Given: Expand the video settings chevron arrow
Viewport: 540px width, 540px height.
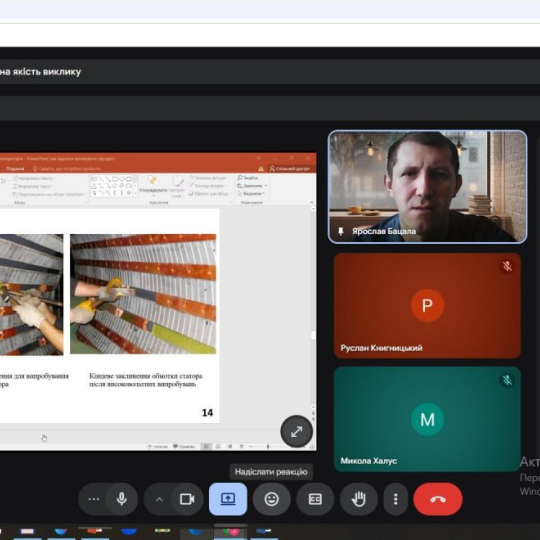Looking at the screenshot, I should pos(159,499).
